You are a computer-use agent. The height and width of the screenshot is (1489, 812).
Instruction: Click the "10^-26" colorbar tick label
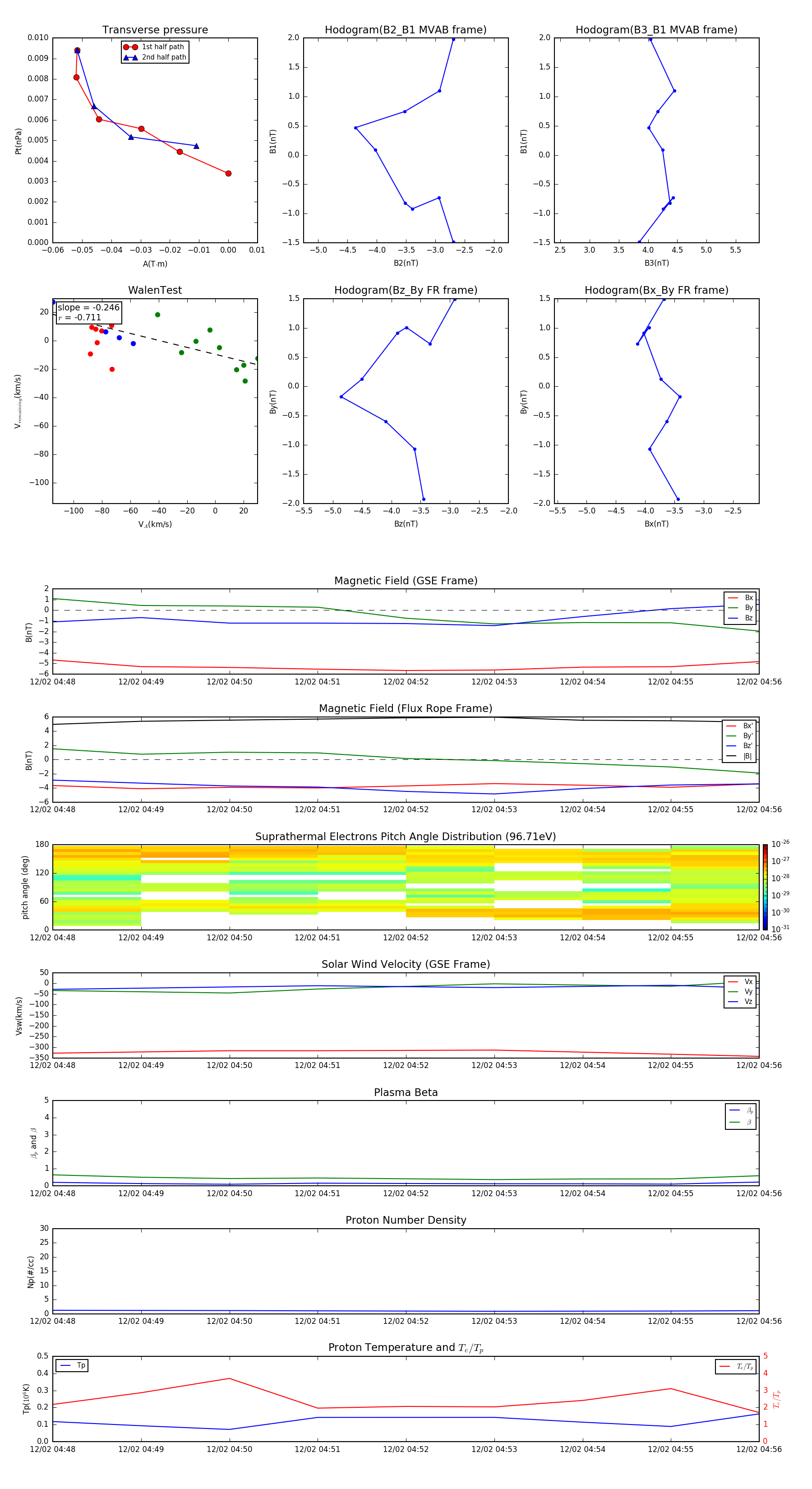[780, 844]
